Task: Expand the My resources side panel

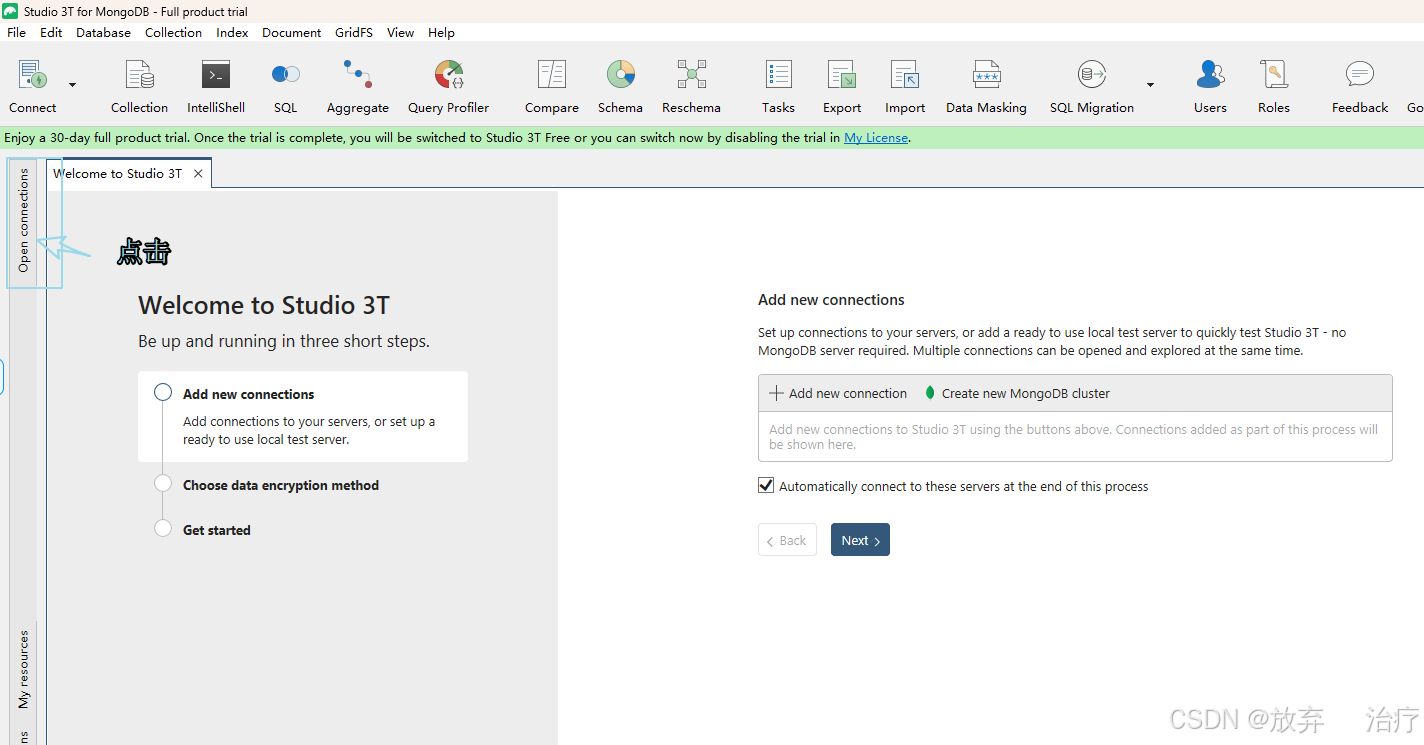Action: pyautogui.click(x=24, y=669)
